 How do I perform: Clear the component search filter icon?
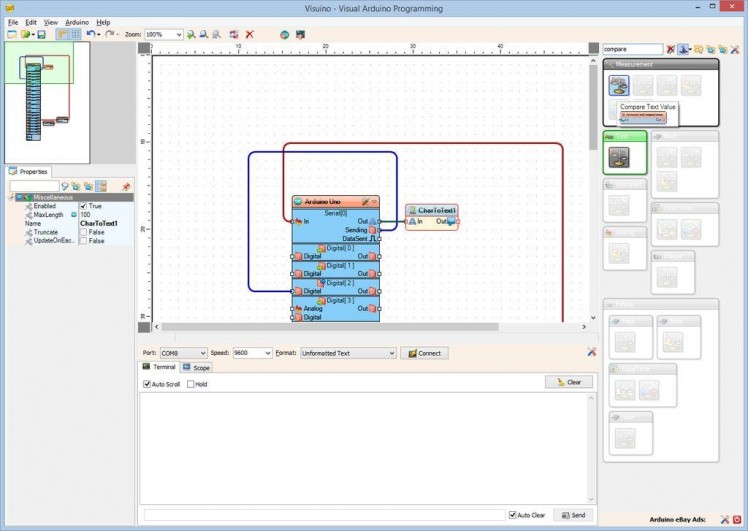671,49
